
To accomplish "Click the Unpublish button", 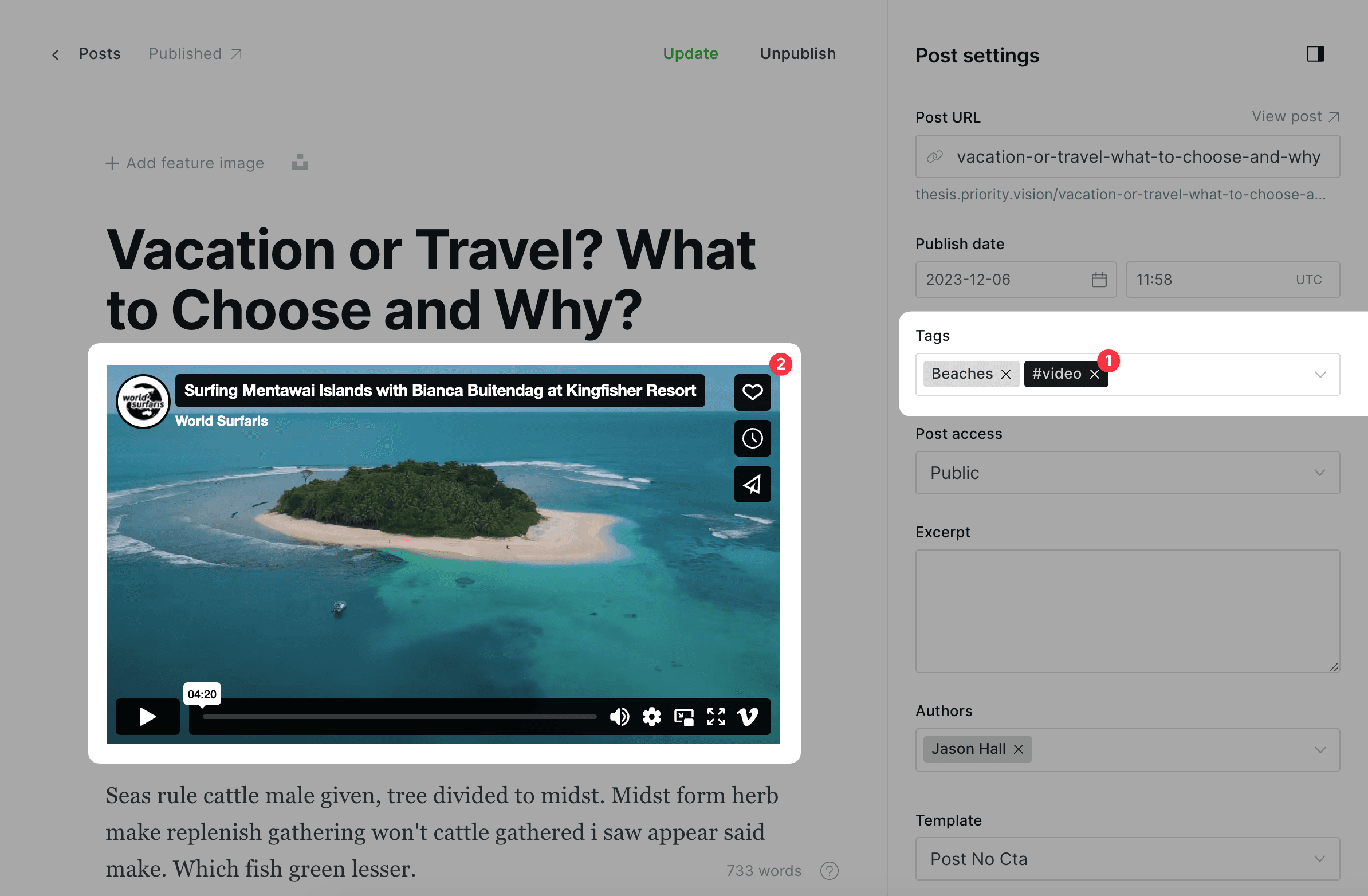I will pyautogui.click(x=797, y=53).
